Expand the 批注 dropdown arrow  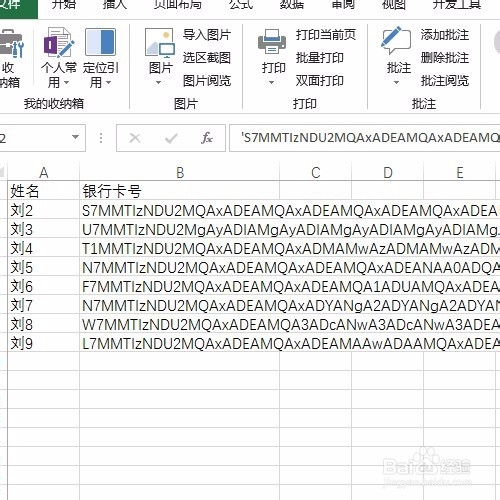(396, 82)
